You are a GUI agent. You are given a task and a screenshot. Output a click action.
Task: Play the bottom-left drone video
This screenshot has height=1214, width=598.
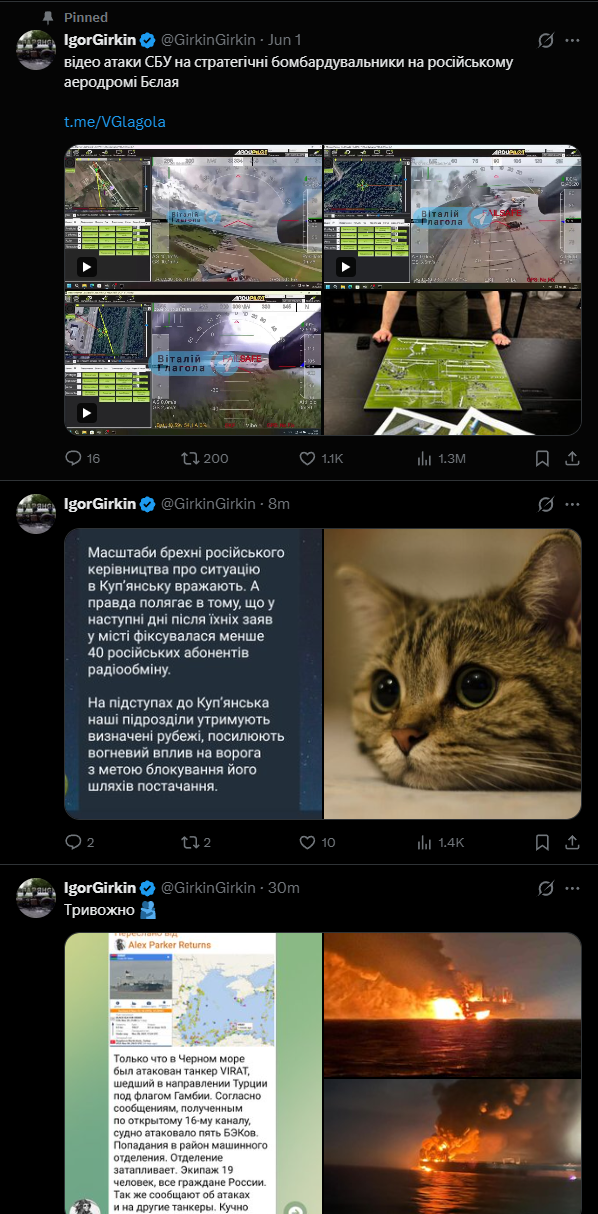[86, 412]
